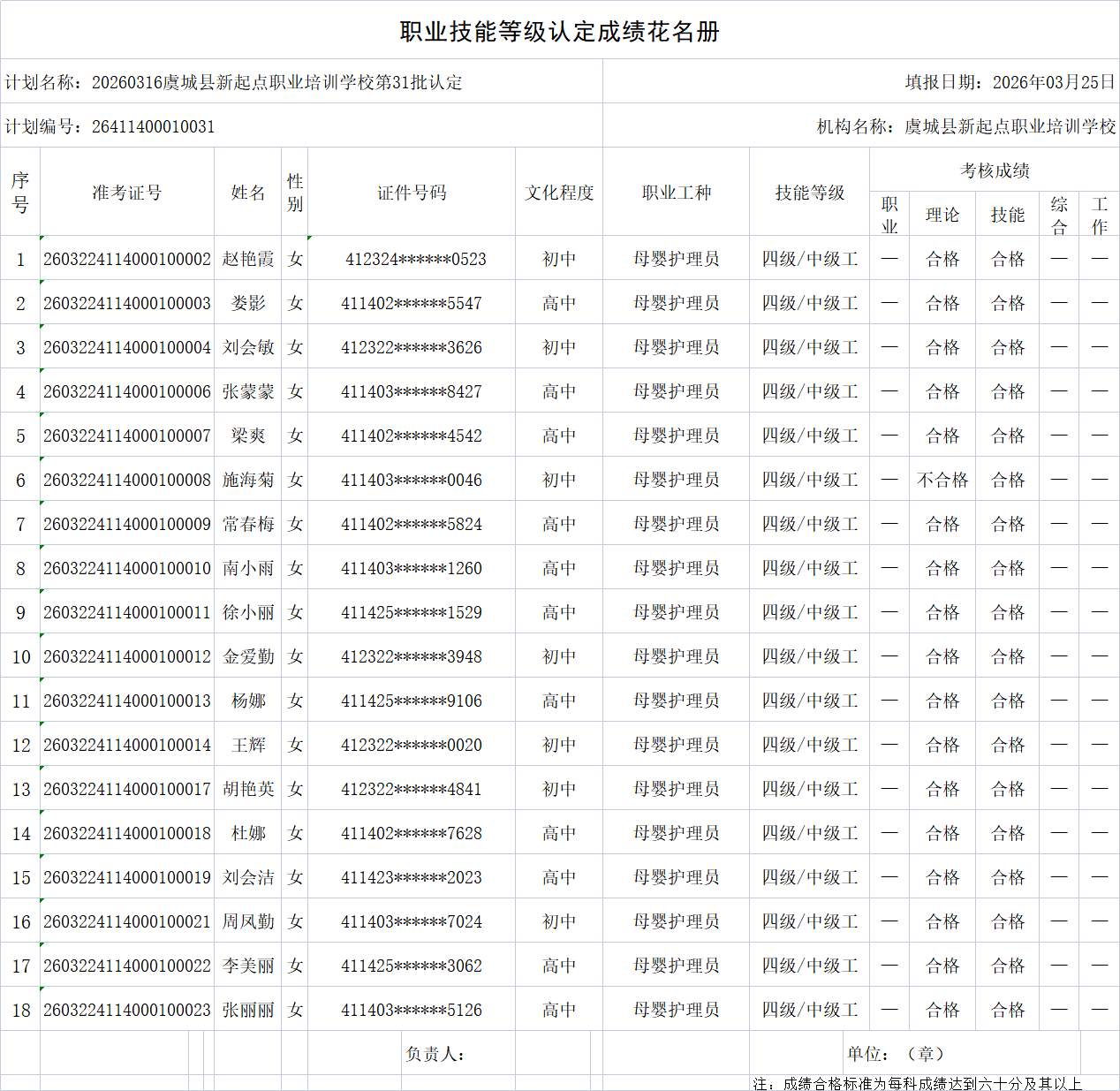This screenshot has height=1091, width=1120.
Task: Click the name cell 赵艳霞 in row 1
Action: pos(247,258)
